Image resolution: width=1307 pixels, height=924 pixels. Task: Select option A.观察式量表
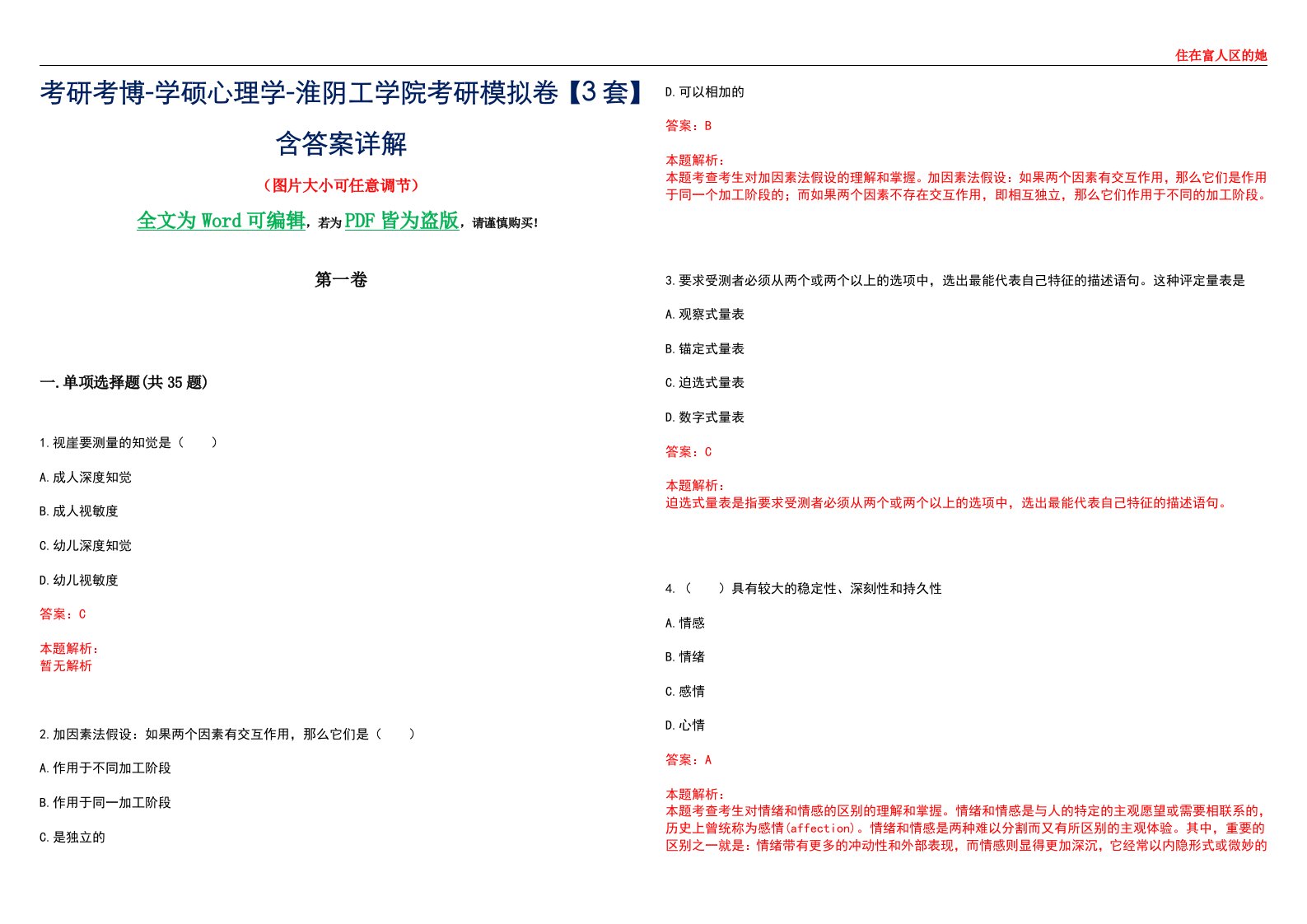pos(705,315)
